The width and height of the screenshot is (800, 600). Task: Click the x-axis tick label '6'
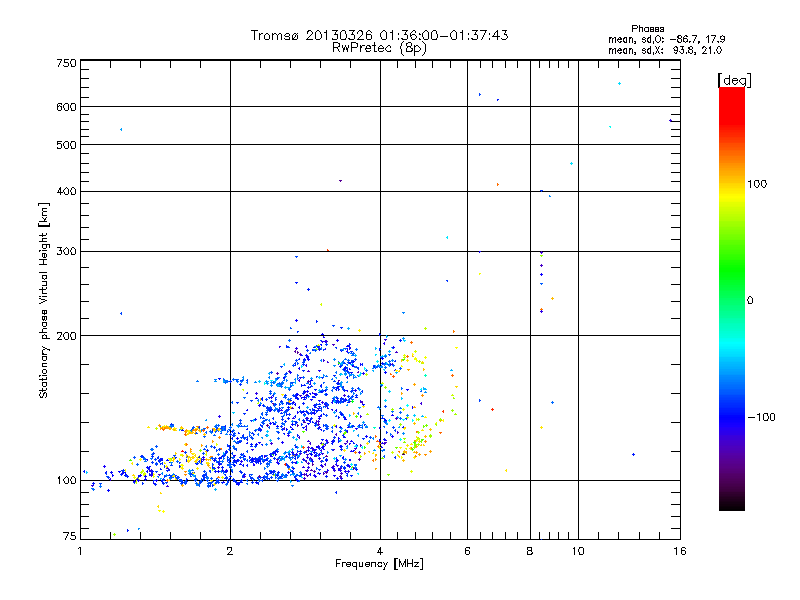click(x=467, y=551)
